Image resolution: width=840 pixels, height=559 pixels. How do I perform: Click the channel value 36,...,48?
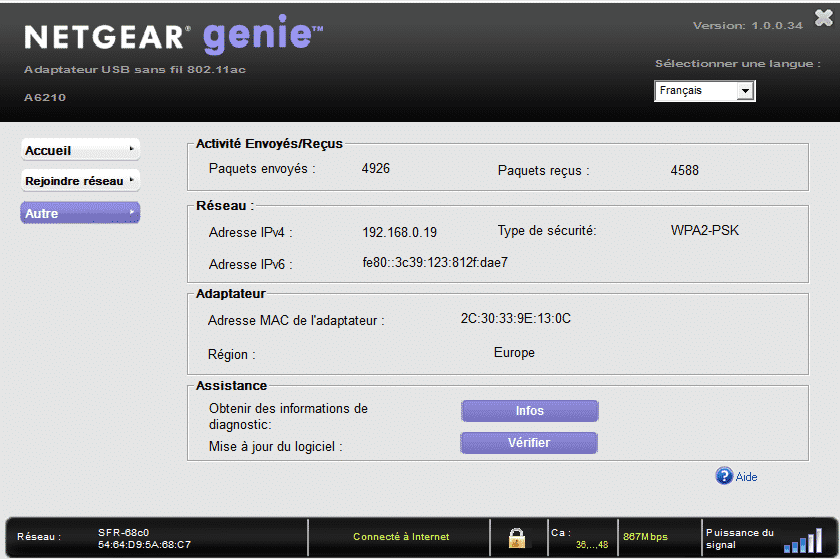click(x=592, y=545)
